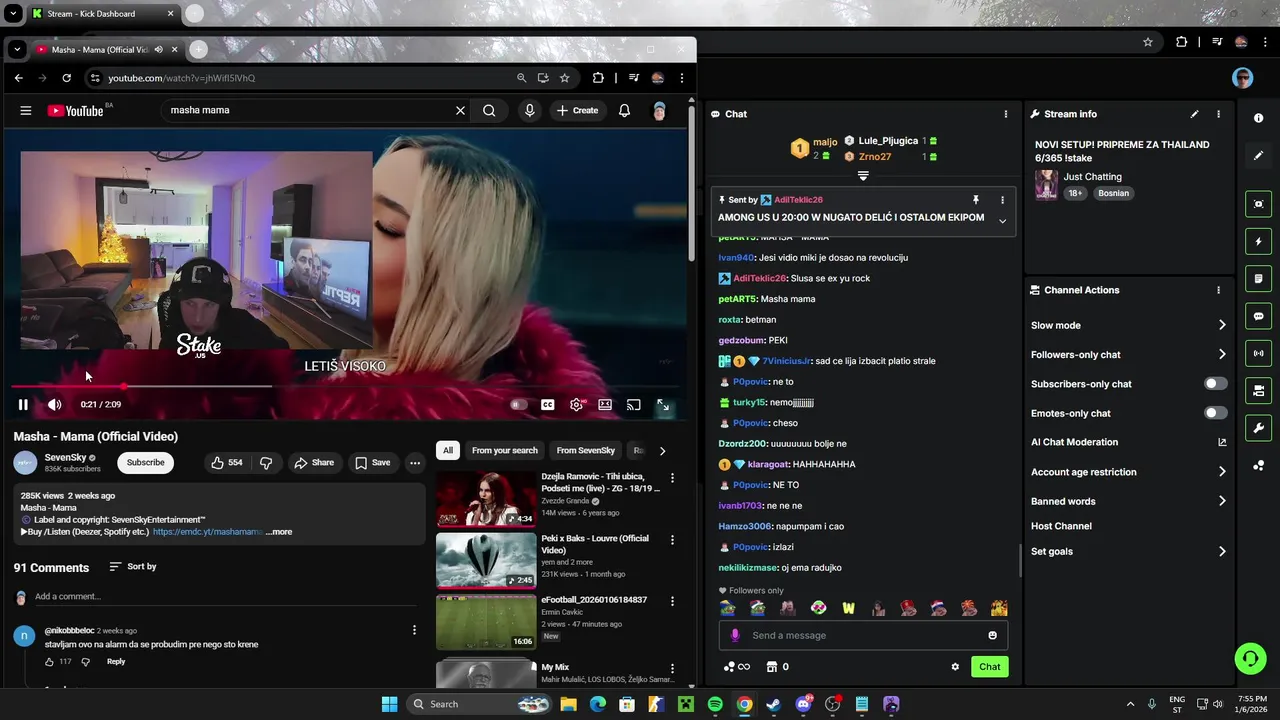Viewport: 1280px width, 720px height.
Task: Select the 'All' suggestions chip
Action: [448, 451]
